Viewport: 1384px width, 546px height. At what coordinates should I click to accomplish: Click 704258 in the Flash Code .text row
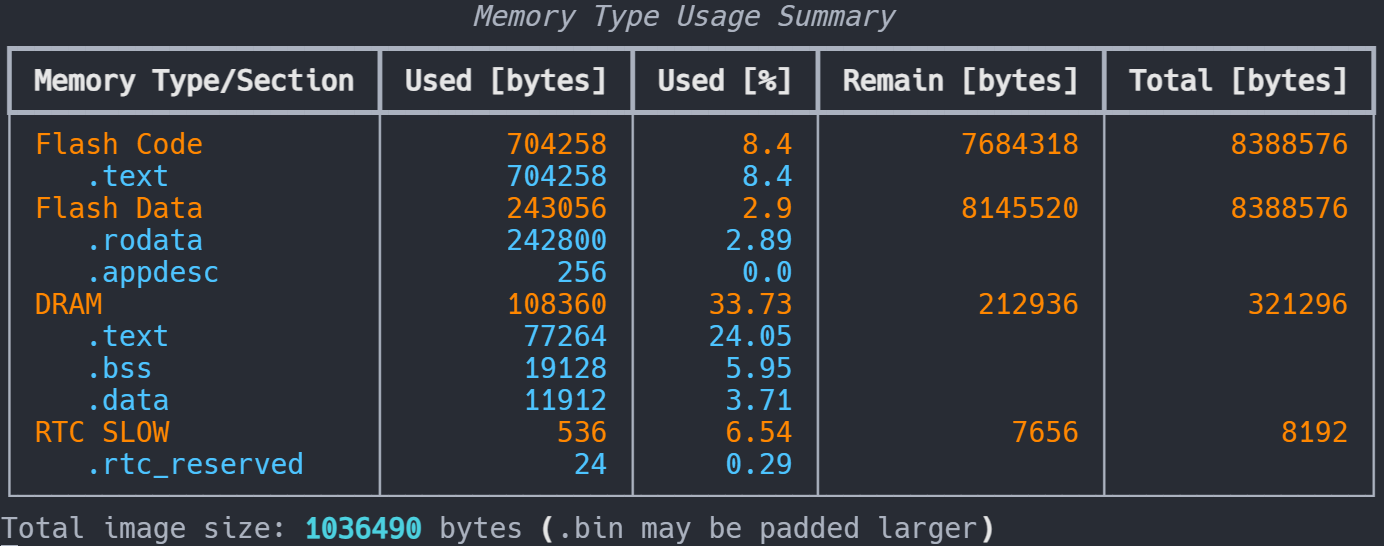tap(557, 176)
